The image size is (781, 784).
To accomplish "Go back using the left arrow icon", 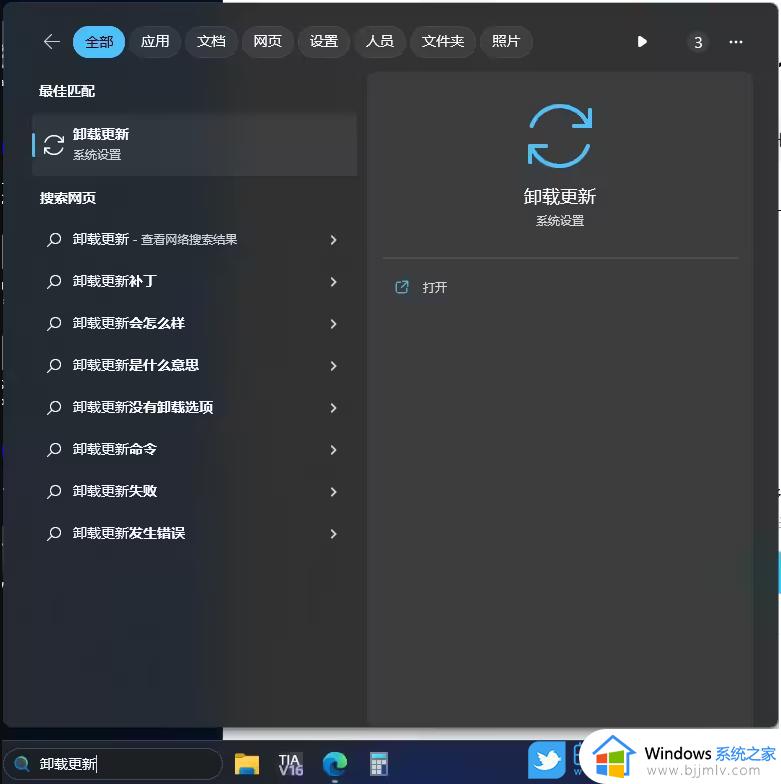I will pos(52,42).
